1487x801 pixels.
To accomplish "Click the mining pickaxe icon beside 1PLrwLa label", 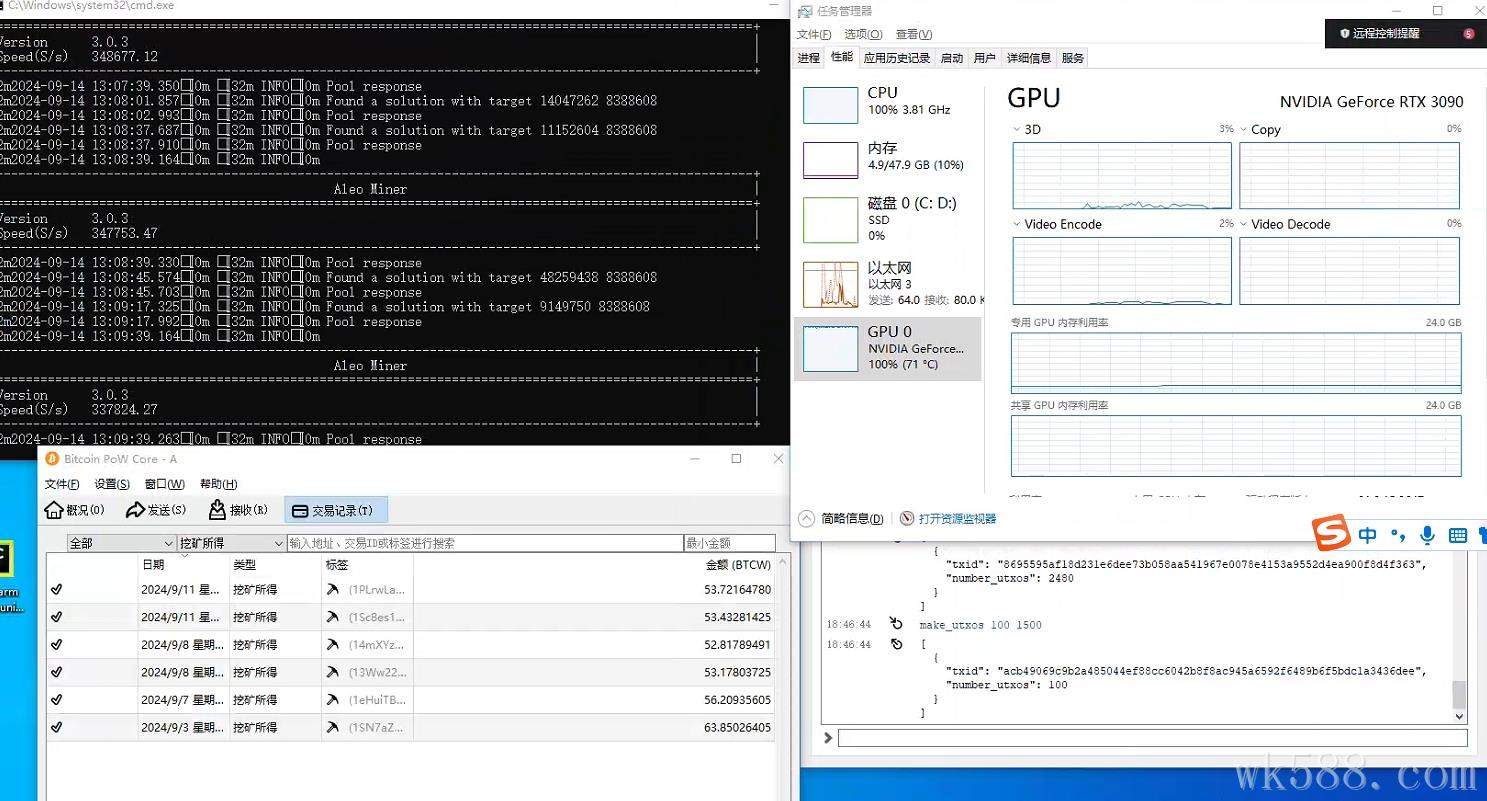I will [x=333, y=590].
